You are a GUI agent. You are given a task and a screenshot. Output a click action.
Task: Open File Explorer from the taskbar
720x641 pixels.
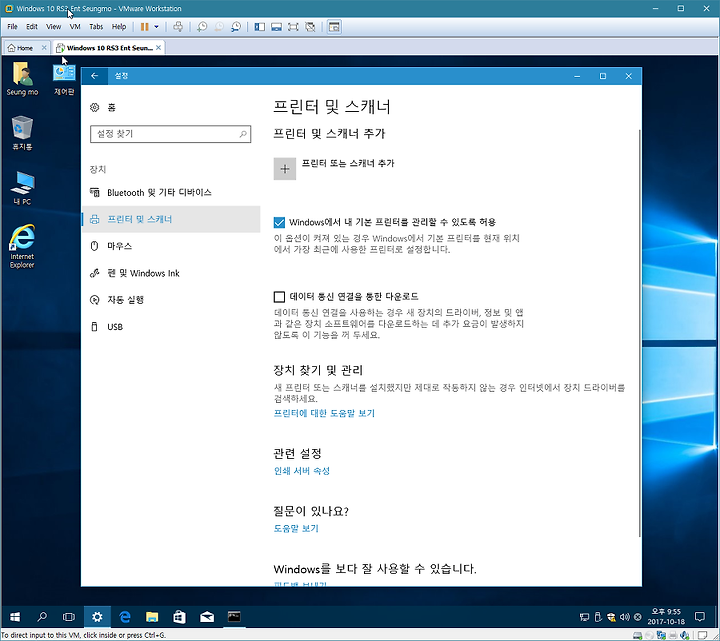point(152,617)
